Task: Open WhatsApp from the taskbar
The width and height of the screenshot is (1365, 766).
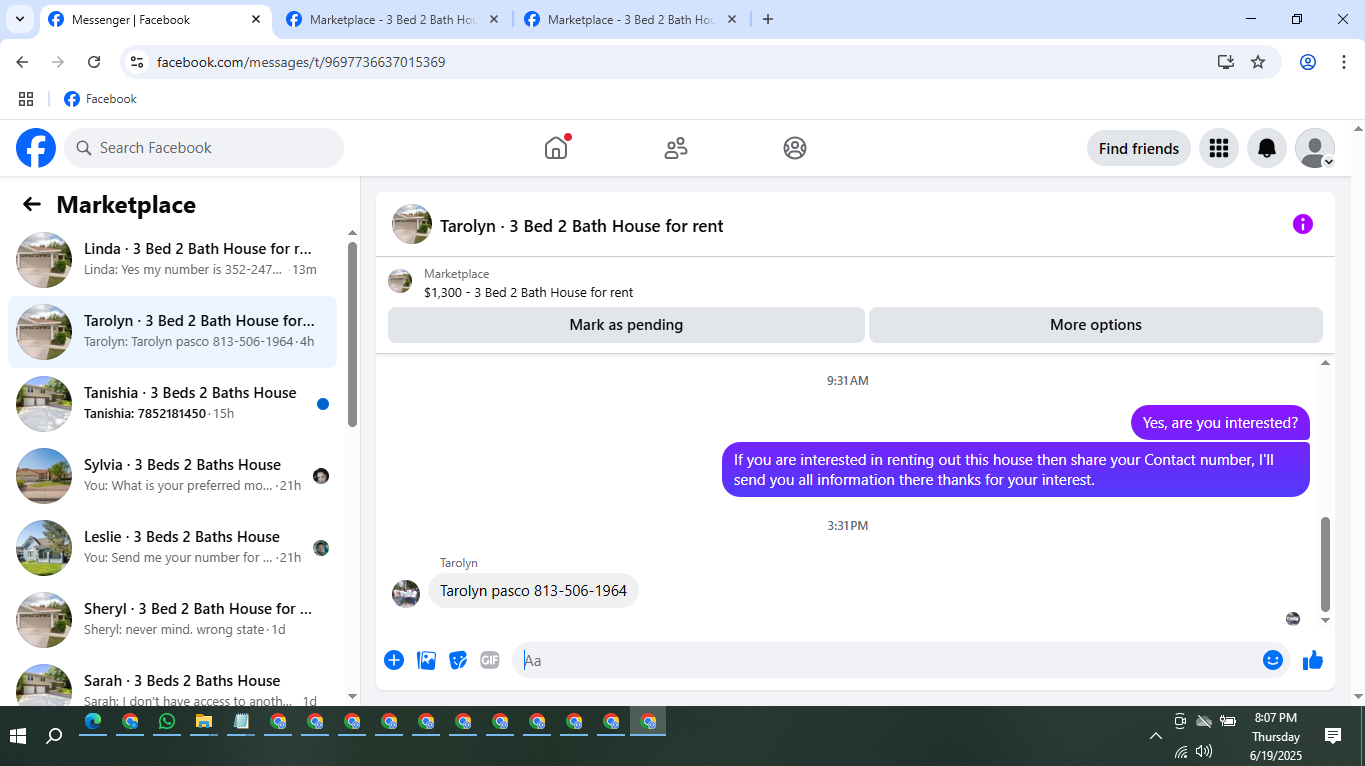Action: click(167, 722)
